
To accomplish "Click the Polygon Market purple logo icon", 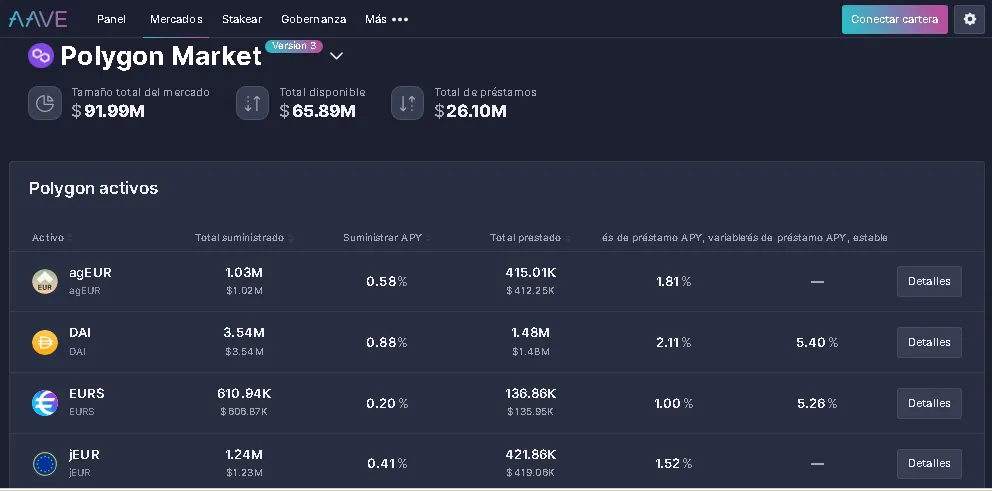I will coord(41,56).
